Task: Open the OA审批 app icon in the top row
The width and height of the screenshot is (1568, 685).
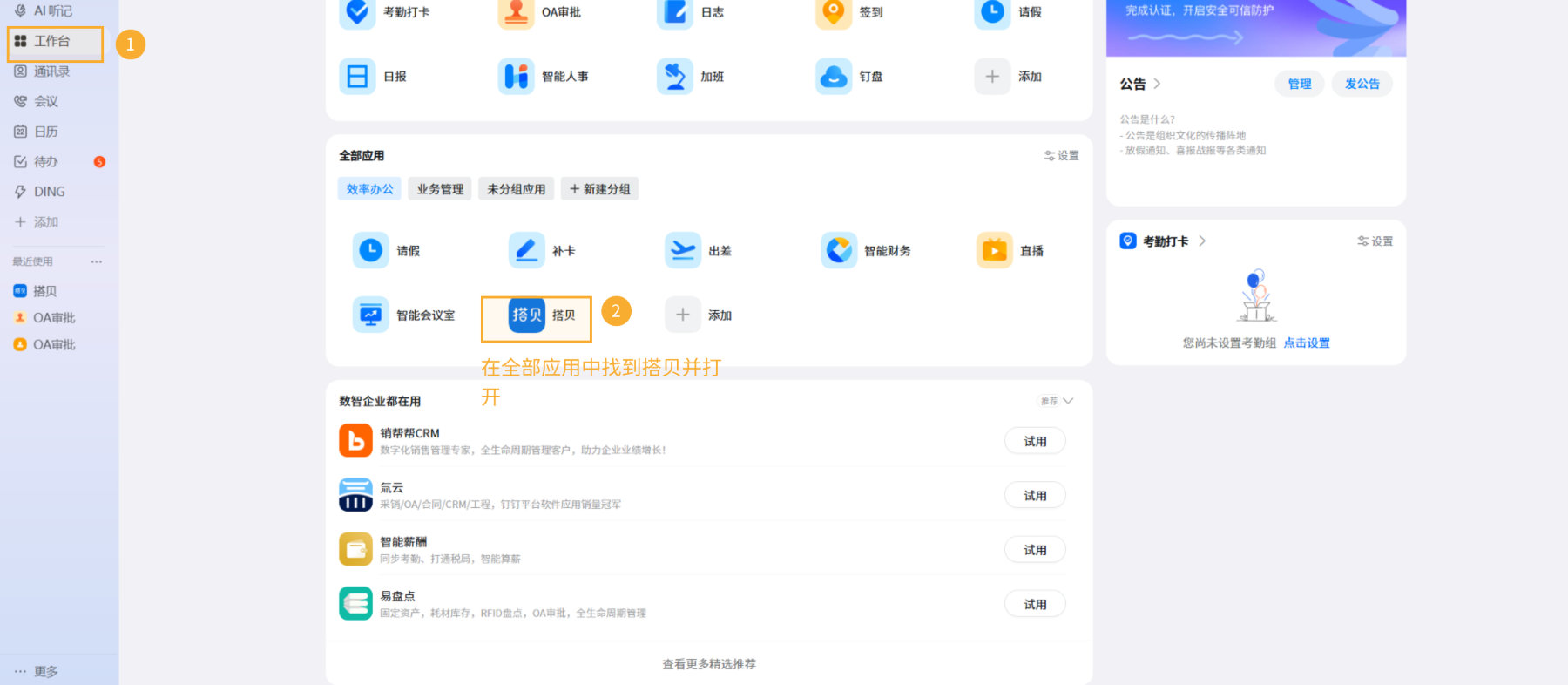Action: [516, 12]
